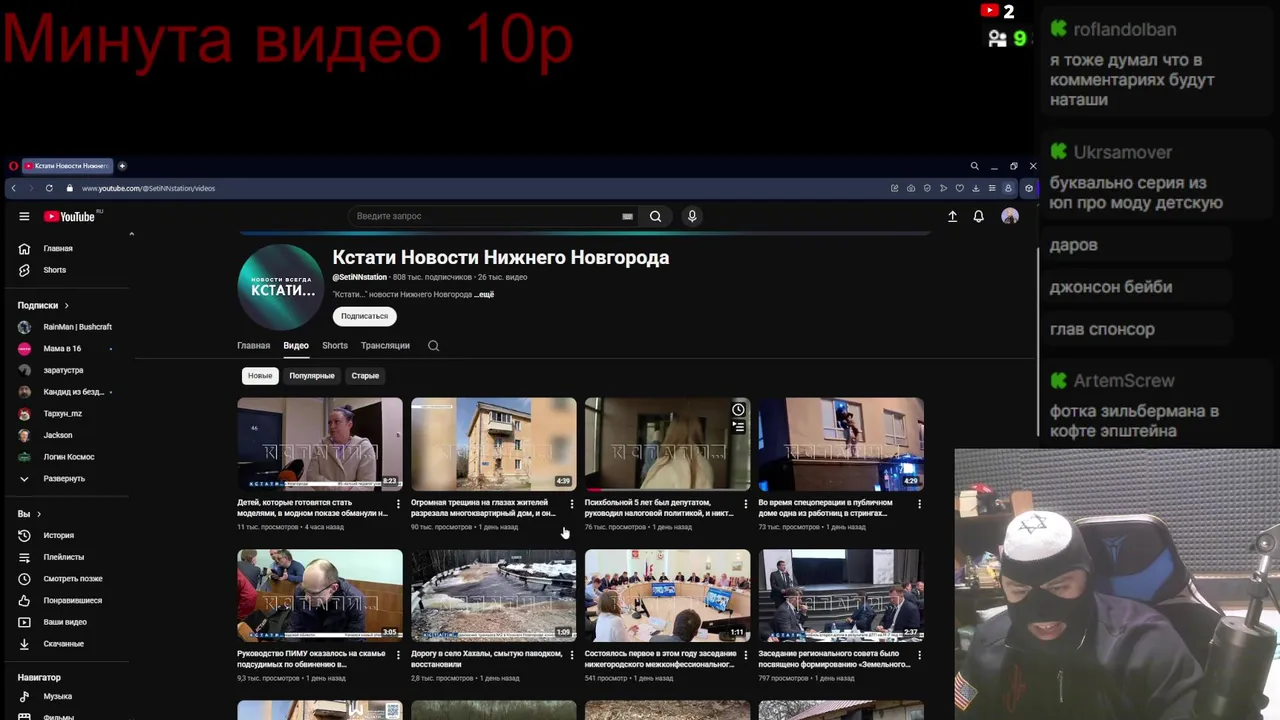Open browser downloads icon in address bar

[x=976, y=188]
